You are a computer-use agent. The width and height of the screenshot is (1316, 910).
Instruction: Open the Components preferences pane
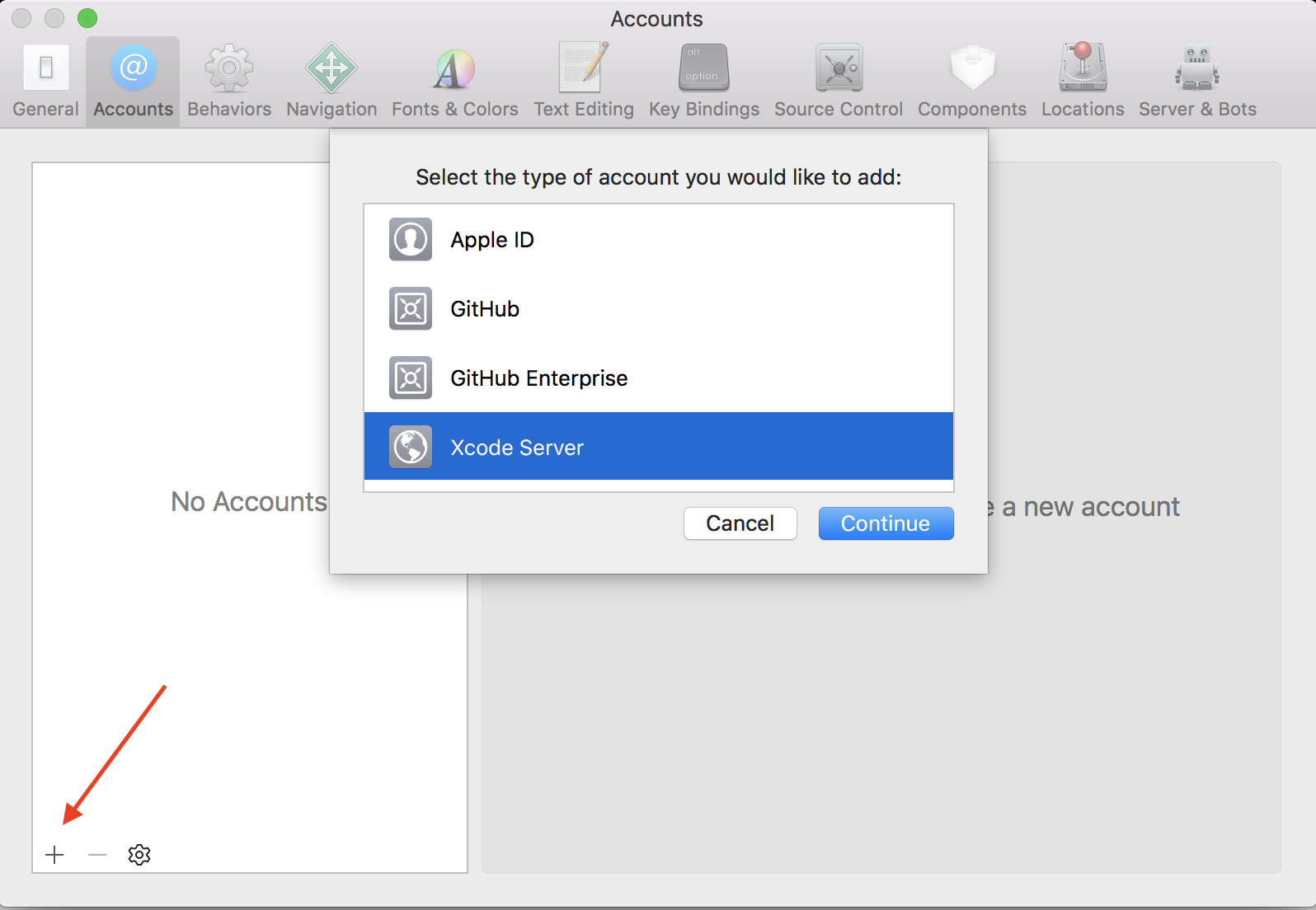pos(972,82)
